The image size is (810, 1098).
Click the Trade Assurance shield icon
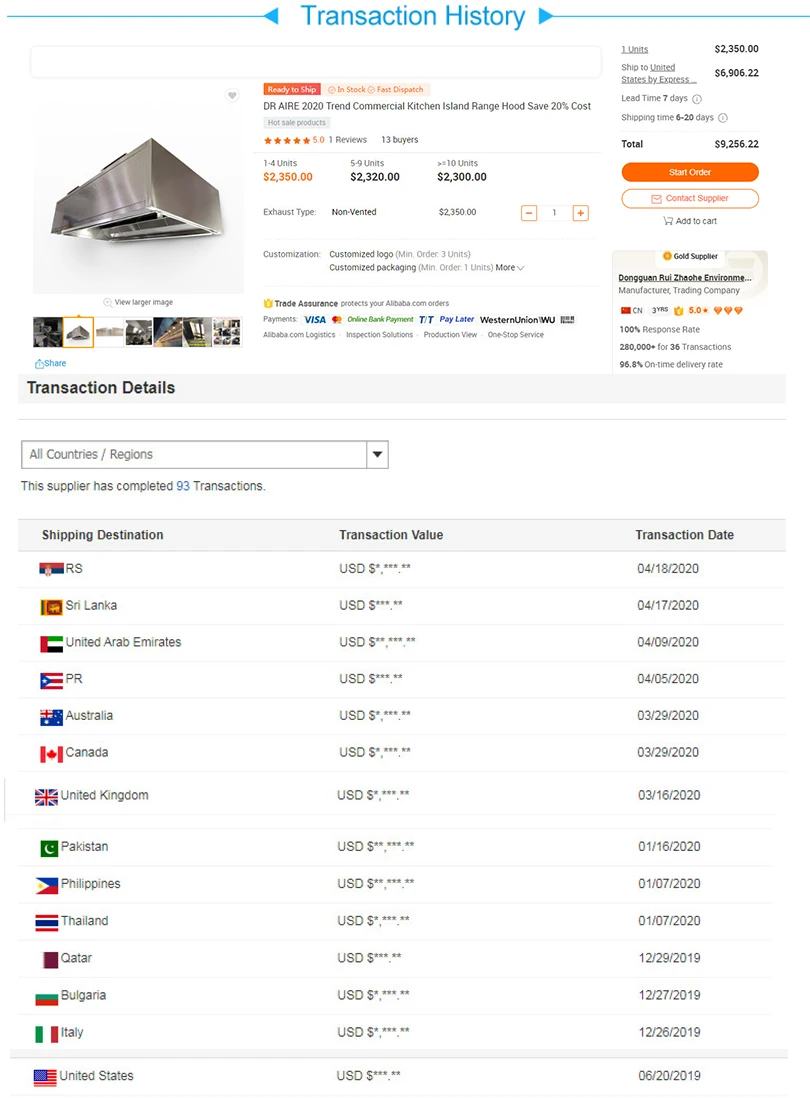[x=268, y=303]
